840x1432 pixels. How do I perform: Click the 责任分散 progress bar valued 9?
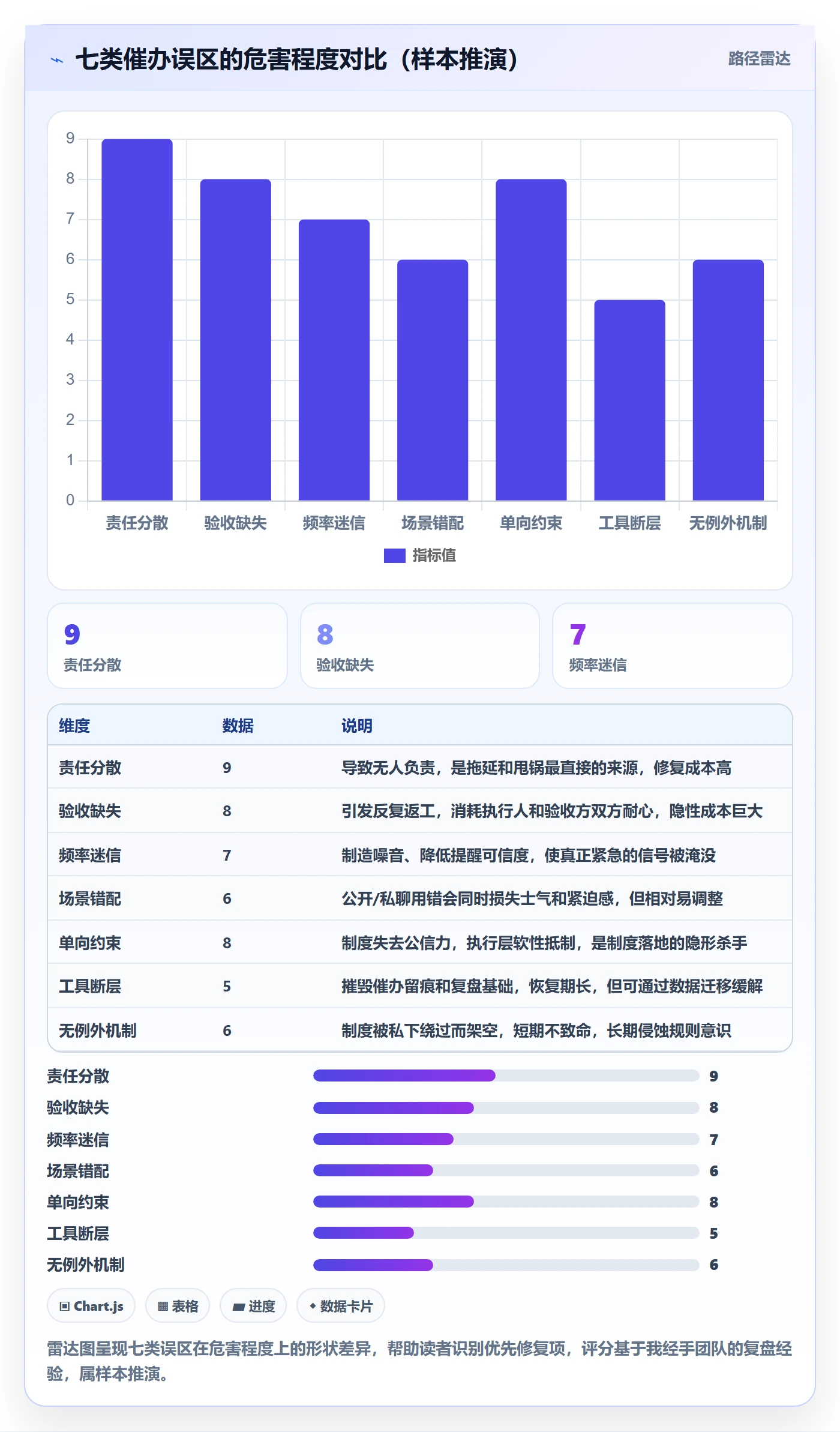click(x=506, y=1076)
